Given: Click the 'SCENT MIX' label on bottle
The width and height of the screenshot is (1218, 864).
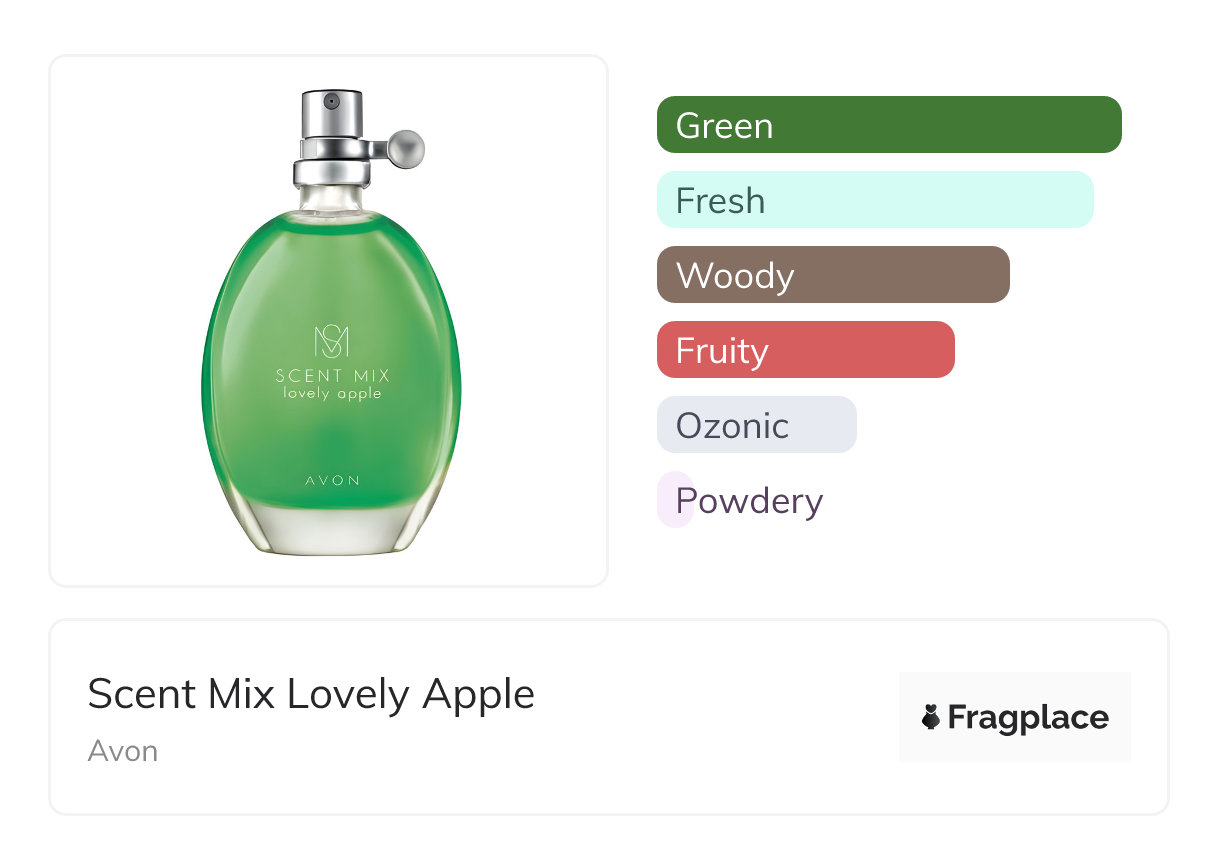Looking at the screenshot, I should tap(332, 376).
